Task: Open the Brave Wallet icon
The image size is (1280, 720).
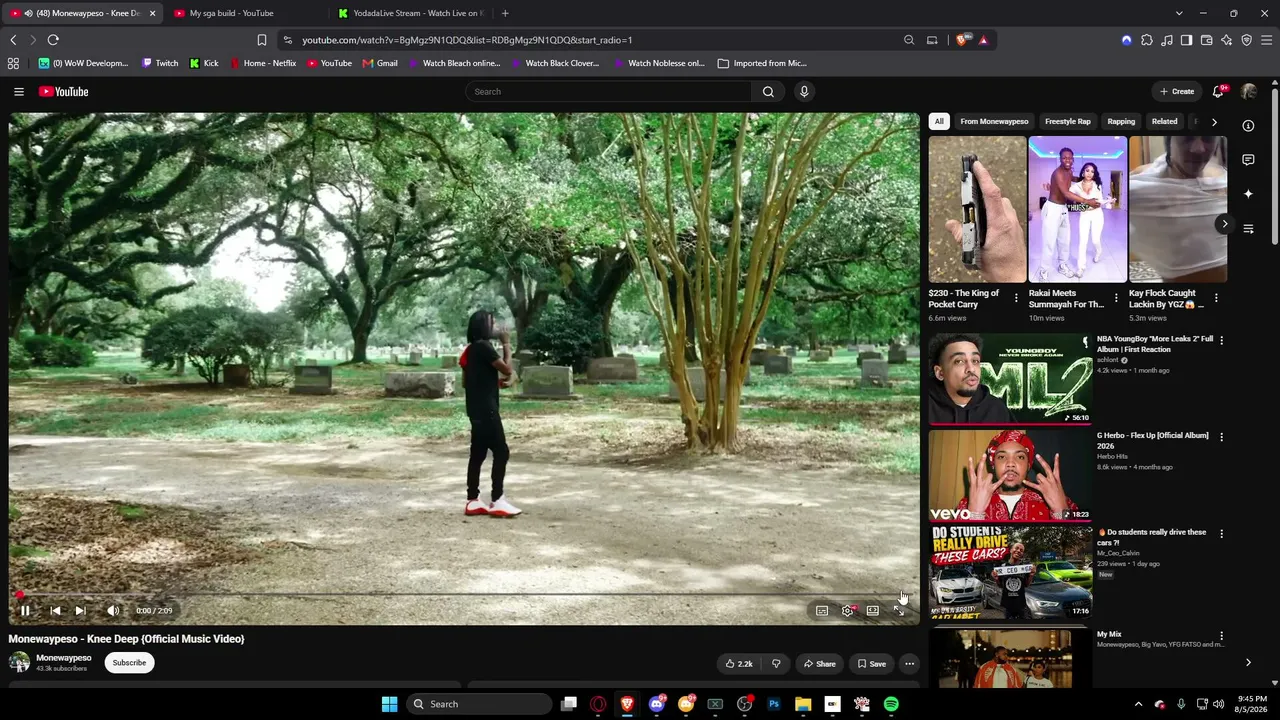Action: (1207, 40)
